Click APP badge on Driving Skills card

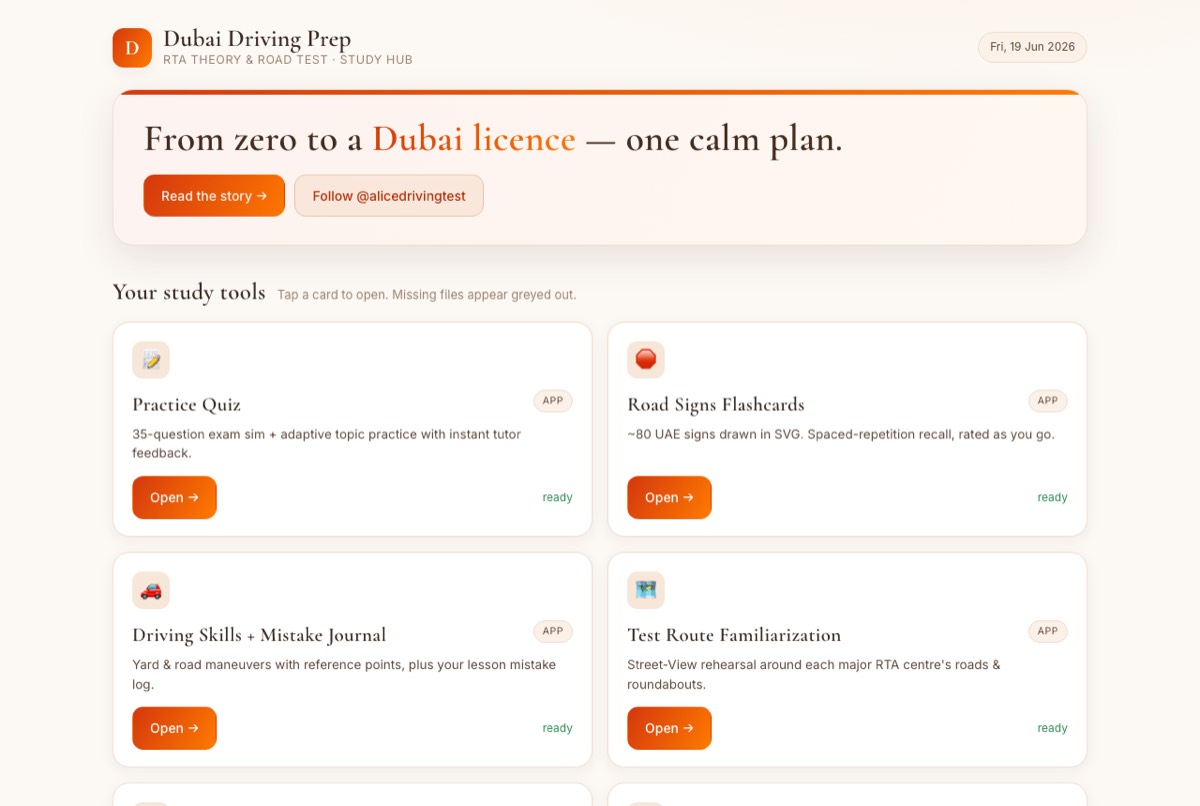[553, 631]
